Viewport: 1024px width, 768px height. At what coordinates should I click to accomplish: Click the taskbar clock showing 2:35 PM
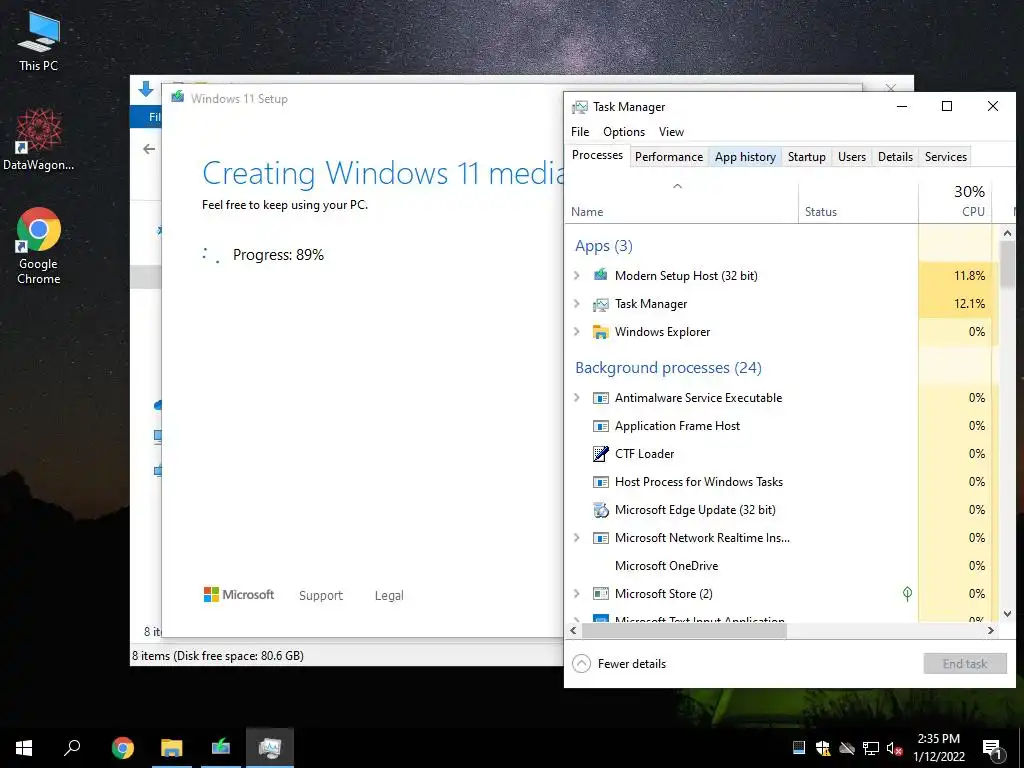click(938, 748)
